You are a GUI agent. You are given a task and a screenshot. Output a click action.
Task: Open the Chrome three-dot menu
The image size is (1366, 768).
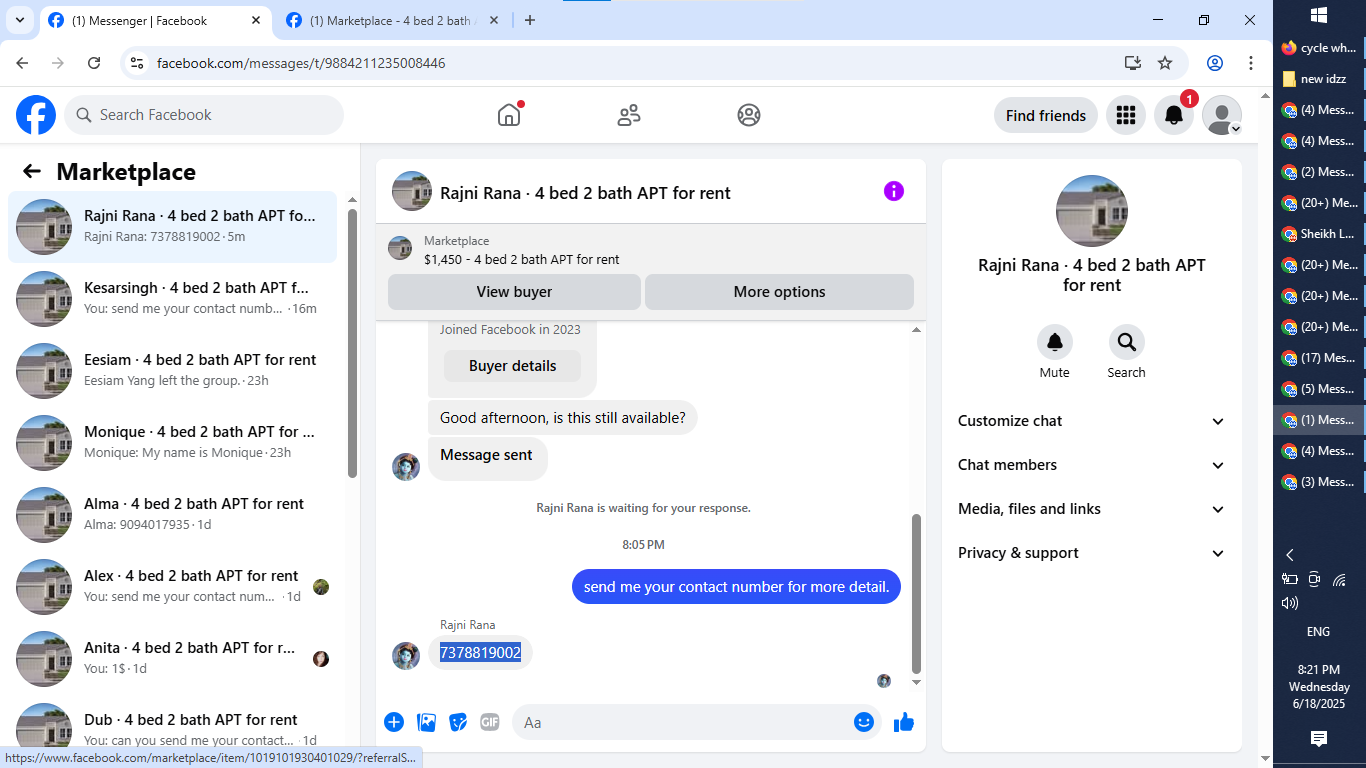(x=1251, y=63)
